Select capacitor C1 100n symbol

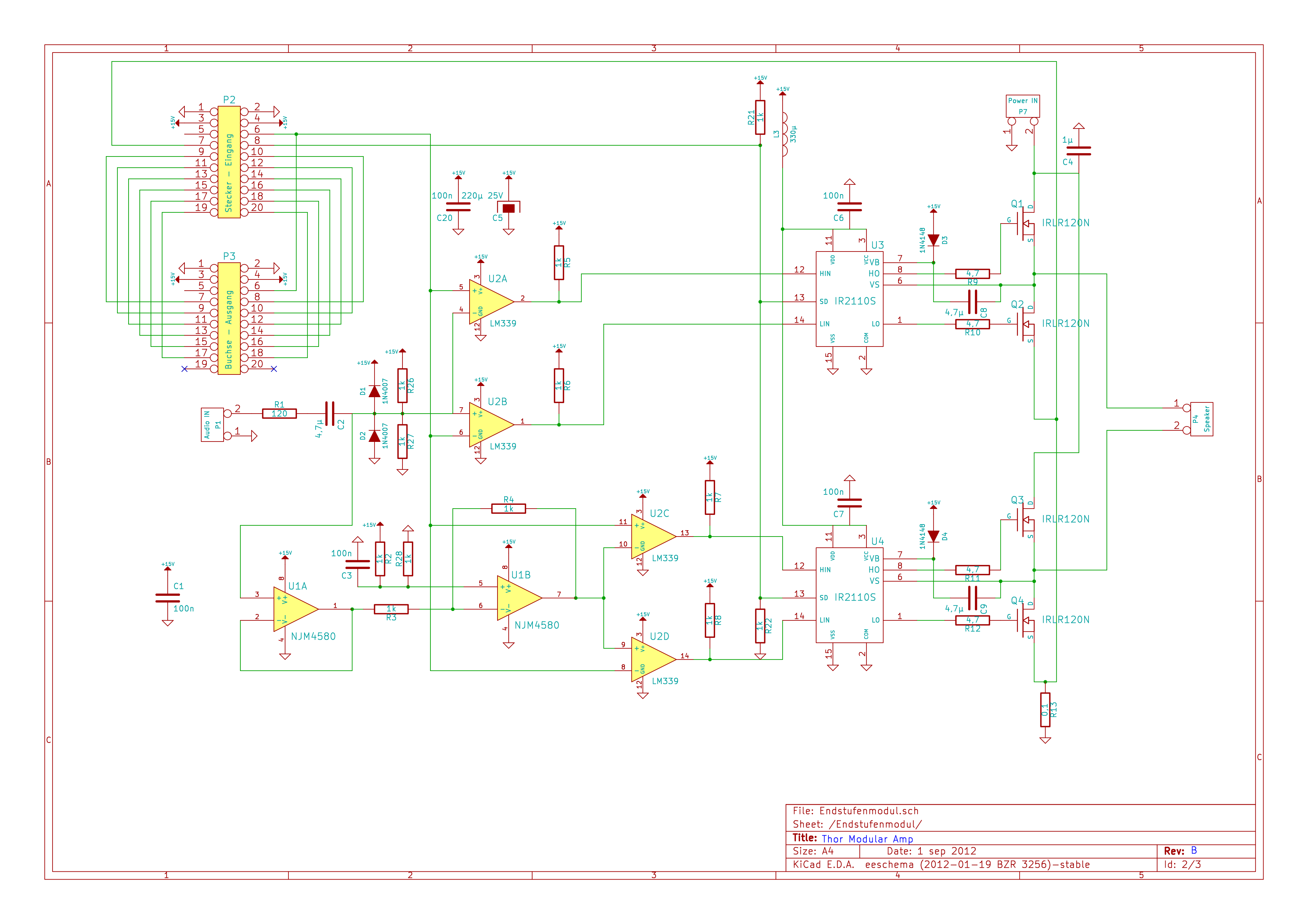pos(167,598)
